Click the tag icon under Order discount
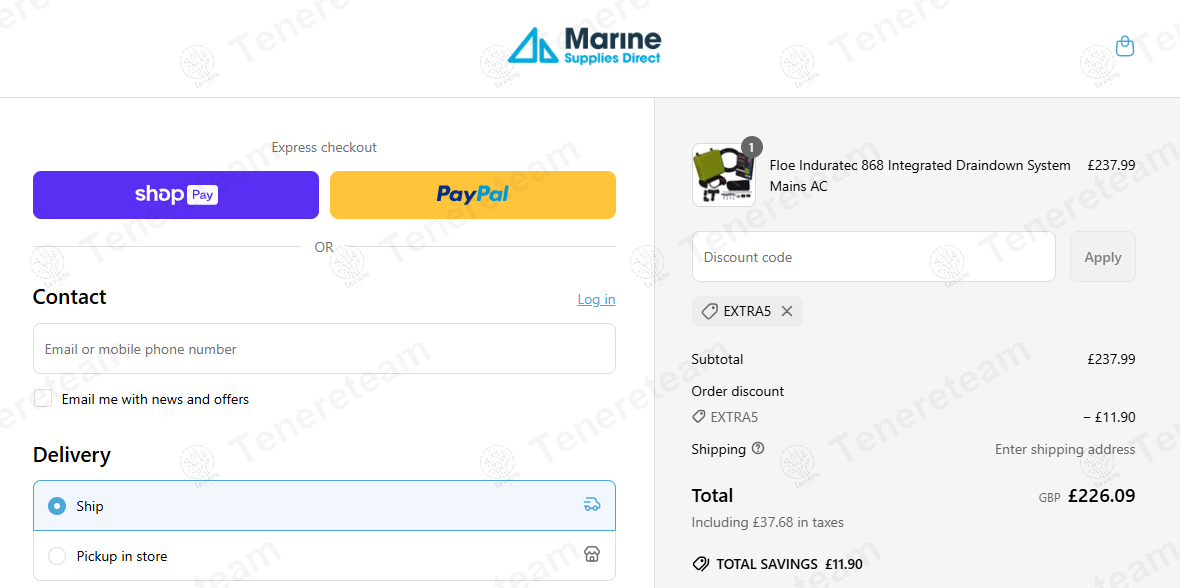This screenshot has height=588, width=1180. [x=698, y=417]
